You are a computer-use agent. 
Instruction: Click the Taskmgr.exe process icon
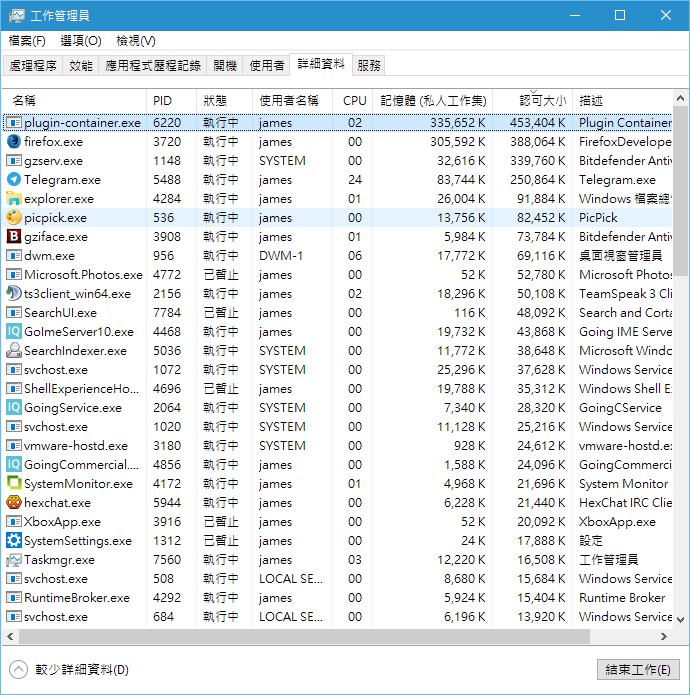click(14, 560)
